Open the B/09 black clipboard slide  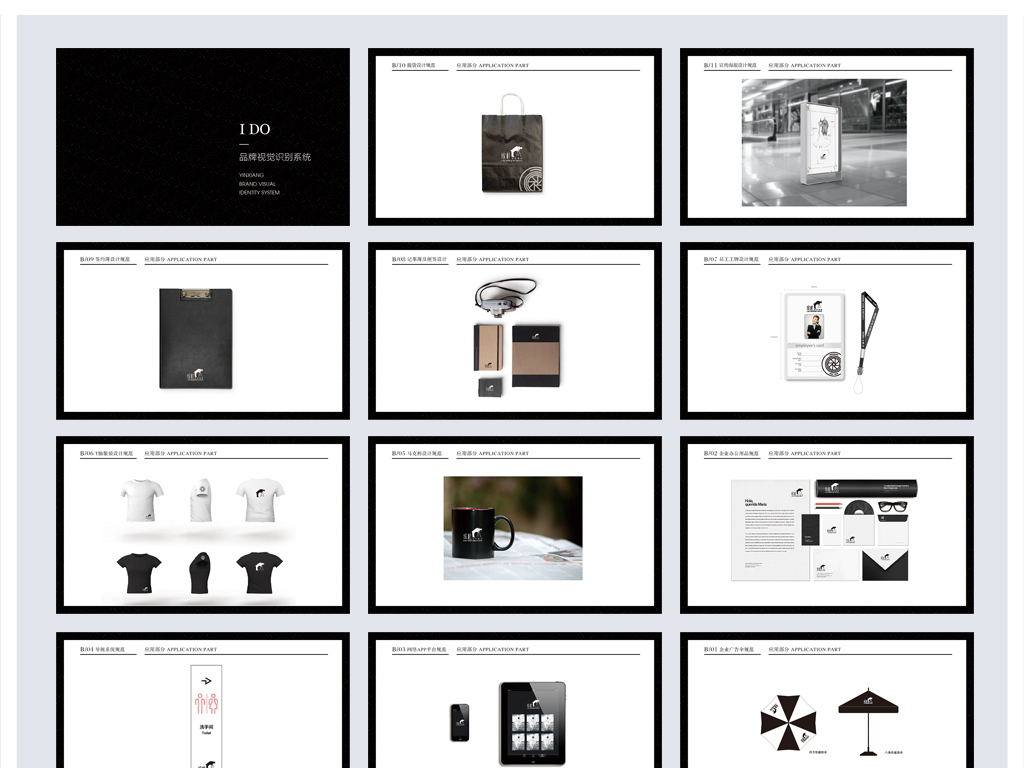click(202, 330)
